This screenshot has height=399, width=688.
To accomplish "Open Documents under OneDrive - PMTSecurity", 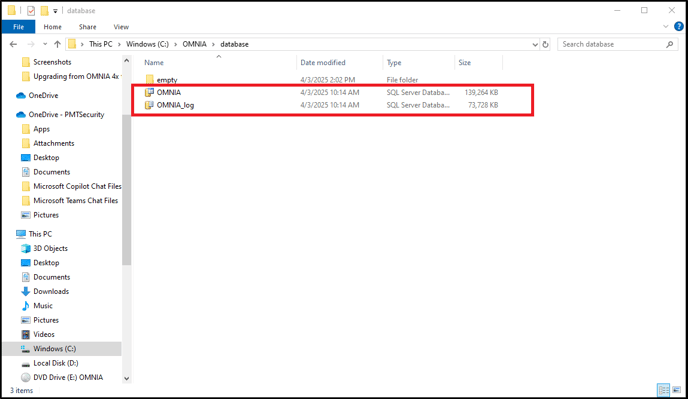I will click(52, 172).
